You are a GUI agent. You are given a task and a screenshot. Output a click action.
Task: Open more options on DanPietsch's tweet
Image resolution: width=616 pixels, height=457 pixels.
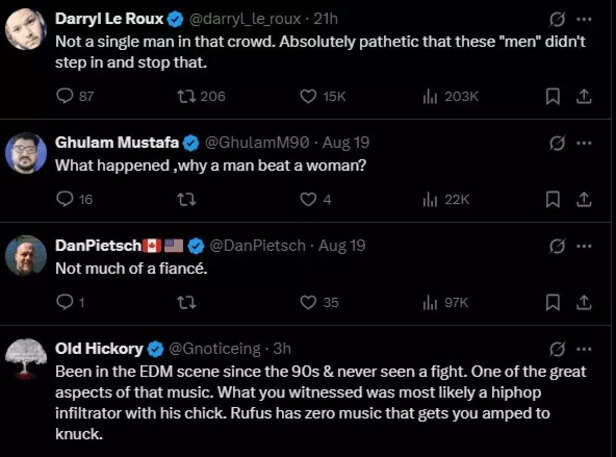(x=585, y=246)
